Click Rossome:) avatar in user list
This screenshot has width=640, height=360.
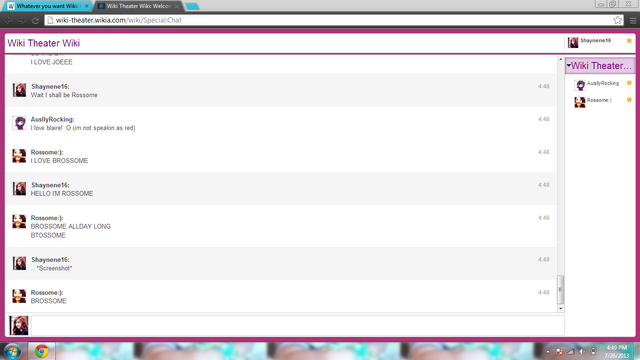[x=580, y=102]
